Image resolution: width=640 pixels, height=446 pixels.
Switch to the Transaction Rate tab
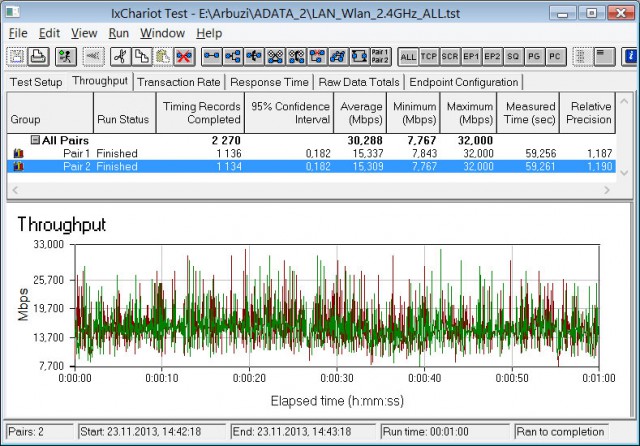(x=179, y=82)
